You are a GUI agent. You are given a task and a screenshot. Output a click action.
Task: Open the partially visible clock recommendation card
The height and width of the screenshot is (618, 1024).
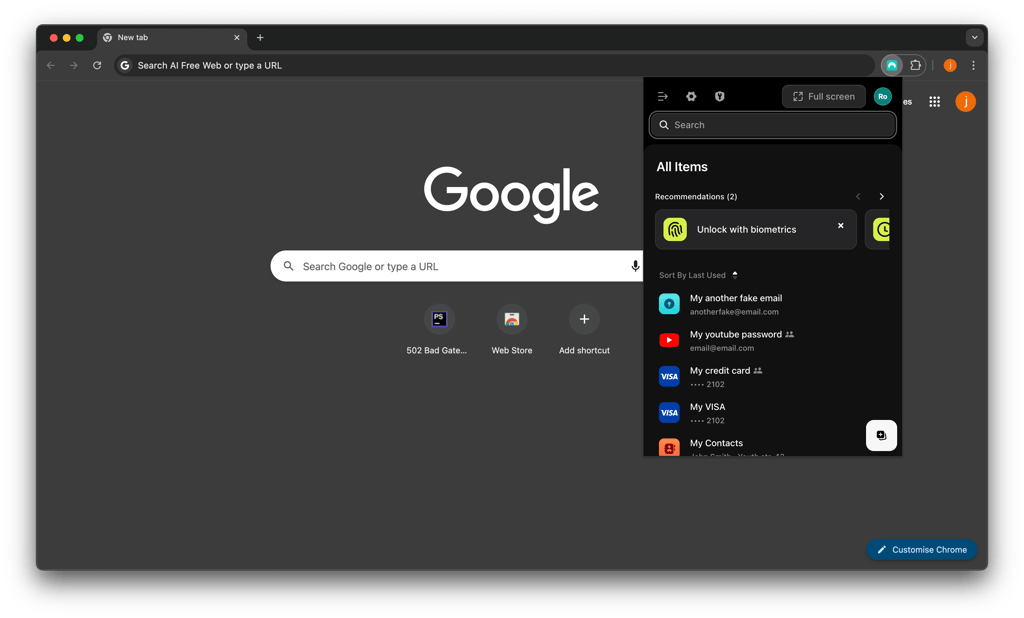(878, 229)
